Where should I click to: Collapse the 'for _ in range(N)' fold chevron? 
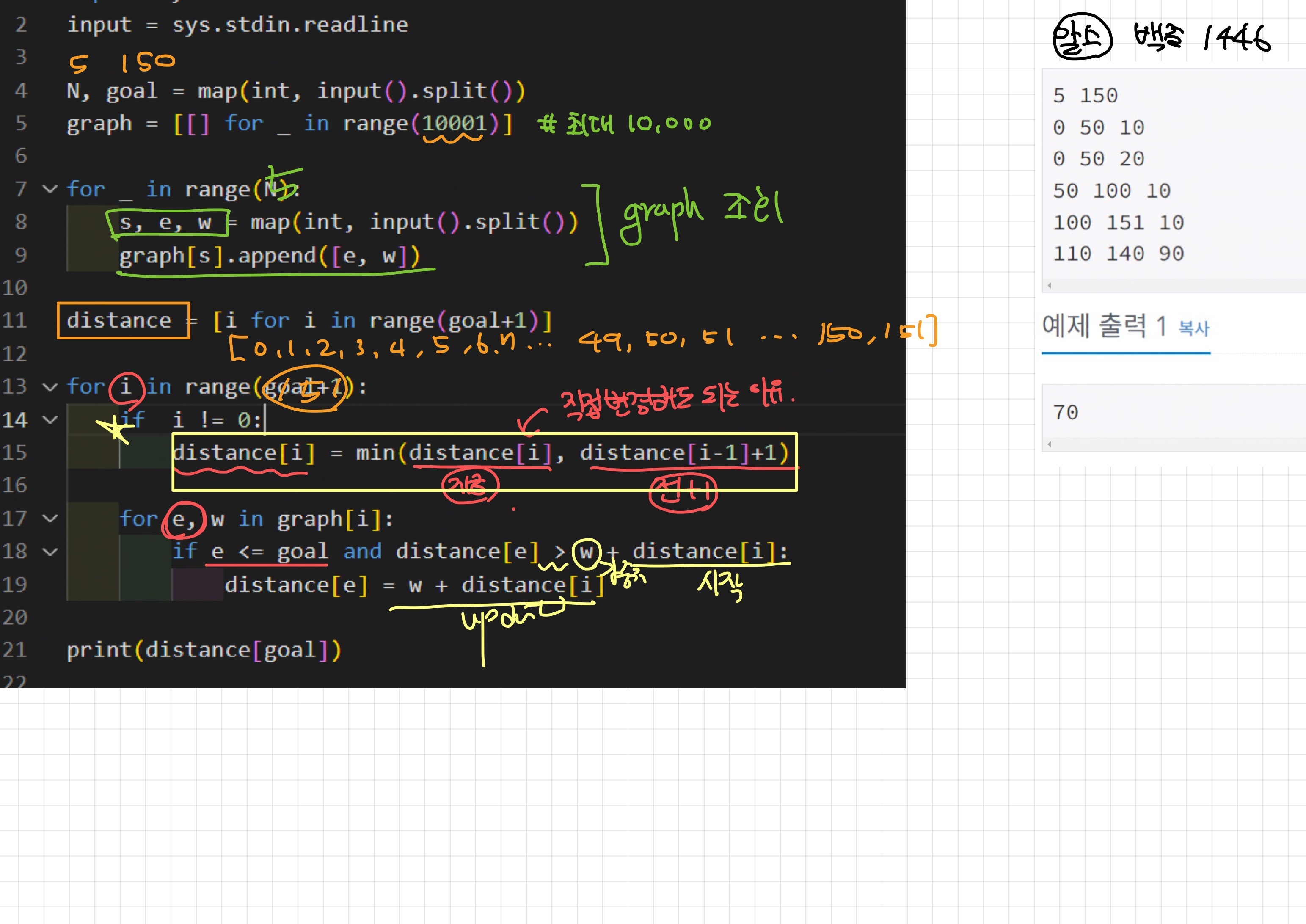tap(51, 189)
